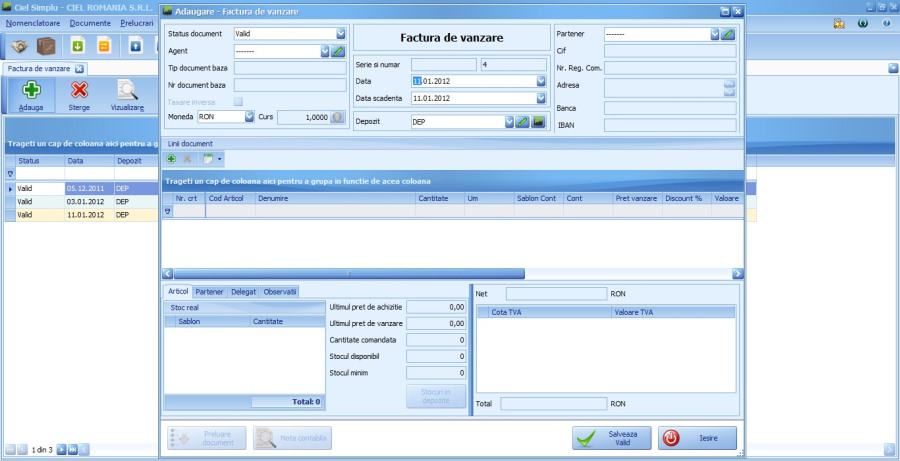Viewport: 900px width, 461px height.
Task: Add a new document line with green plus
Action: coord(171,159)
